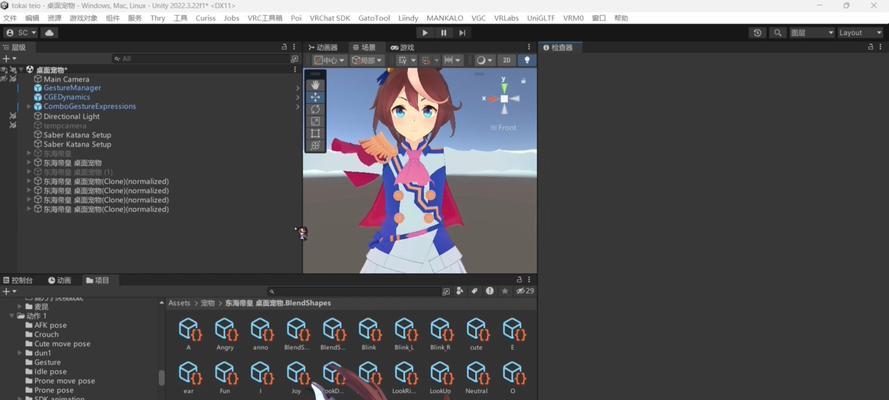Click the hierarchy search scene picker icon
The image size is (889, 400).
pos(294,58)
